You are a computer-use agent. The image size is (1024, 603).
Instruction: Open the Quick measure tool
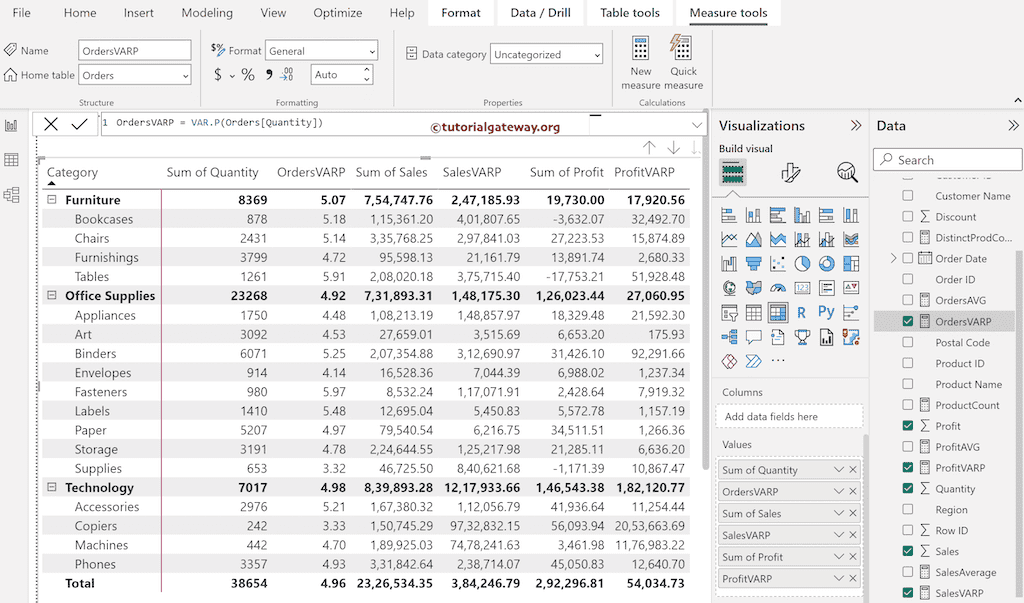pyautogui.click(x=683, y=60)
